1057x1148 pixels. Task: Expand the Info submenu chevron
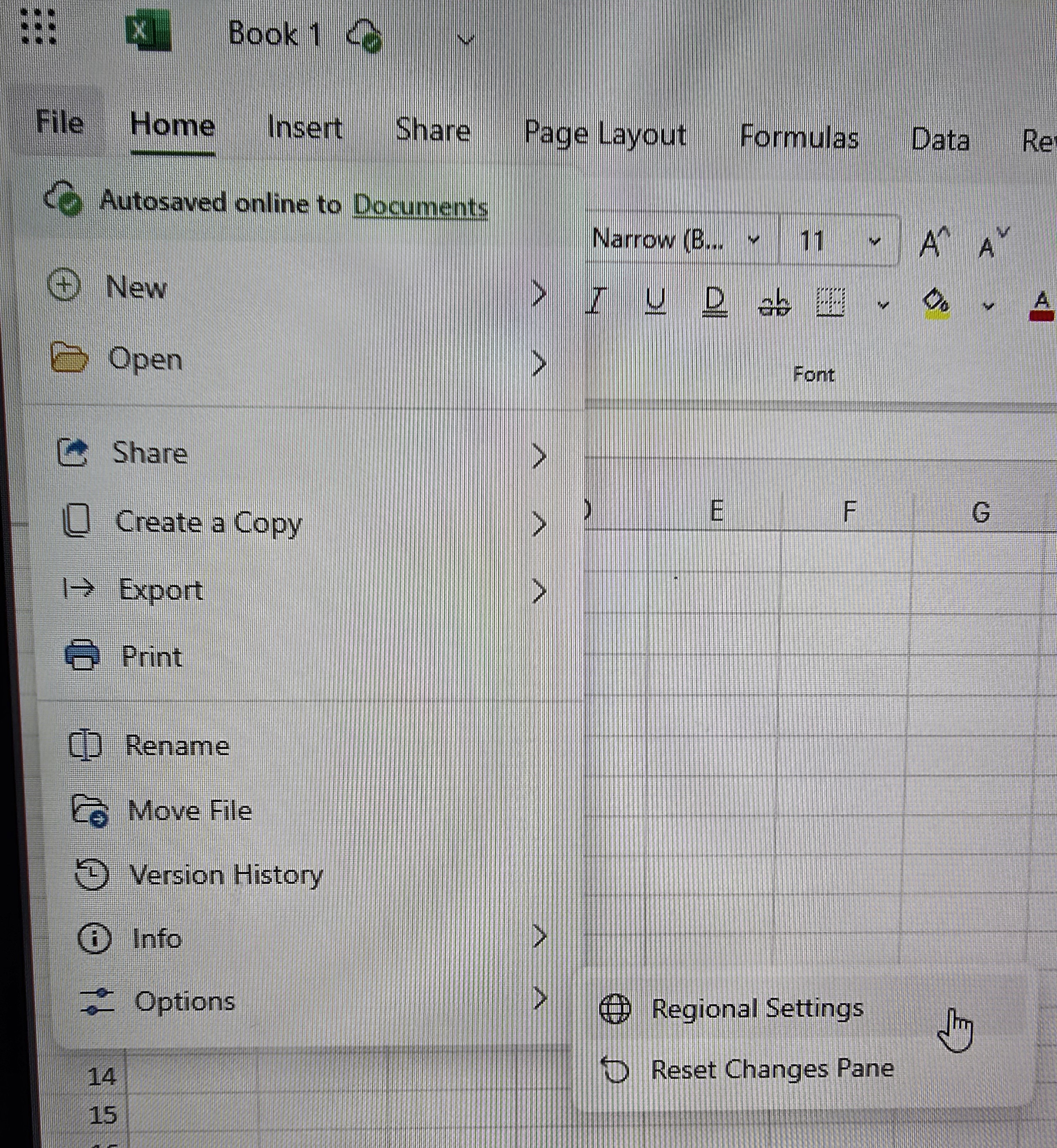(x=539, y=937)
